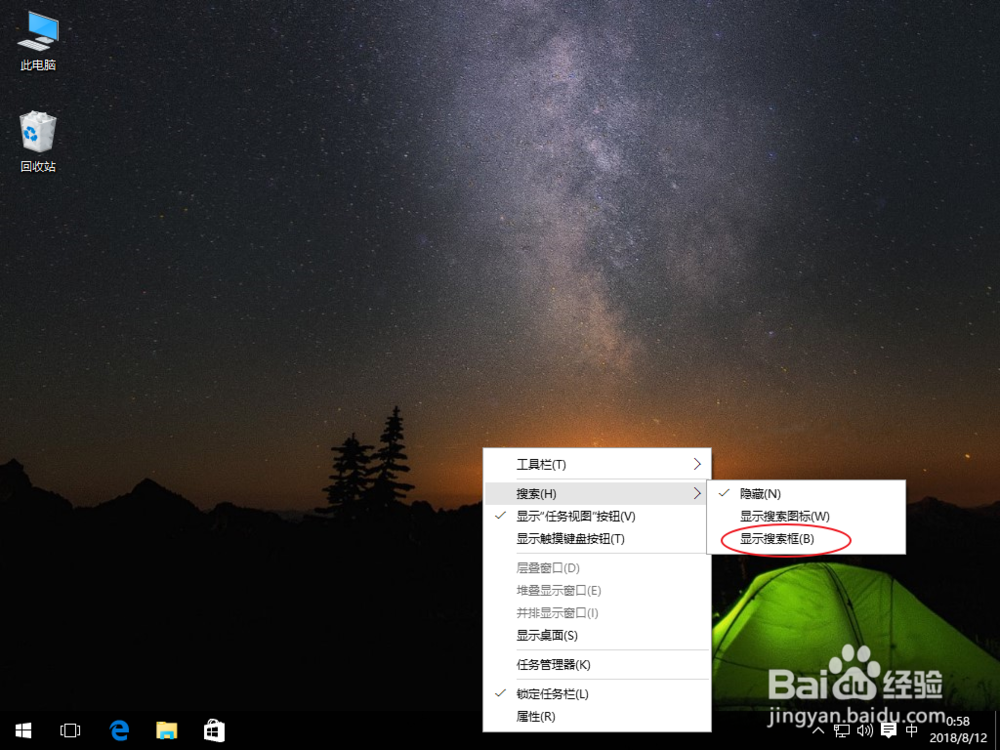1000x750 pixels.
Task: Open the Windows Start menu
Action: (22, 731)
